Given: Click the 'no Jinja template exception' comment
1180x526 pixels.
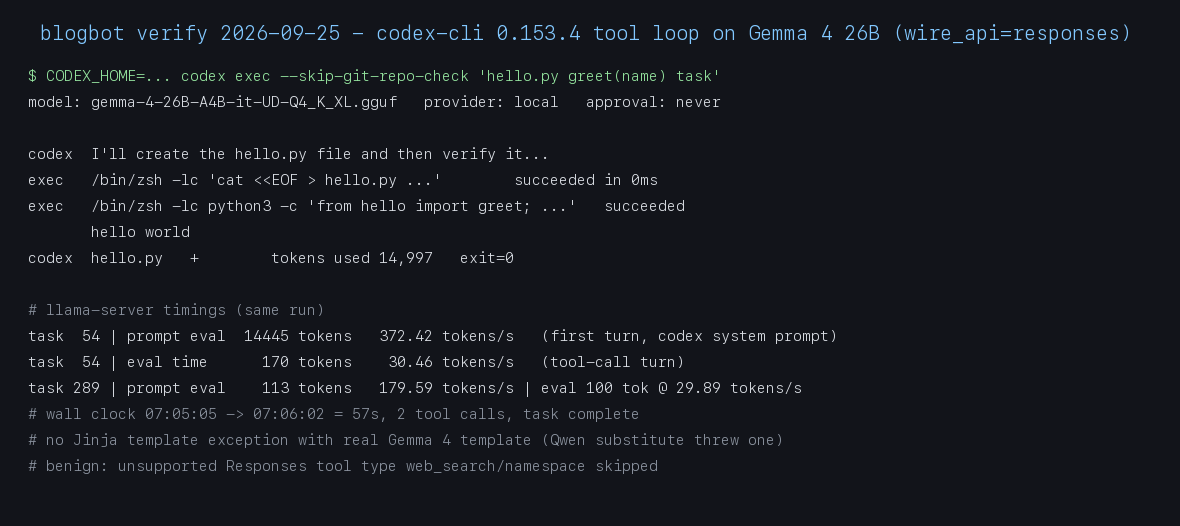Looking at the screenshot, I should [x=406, y=440].
